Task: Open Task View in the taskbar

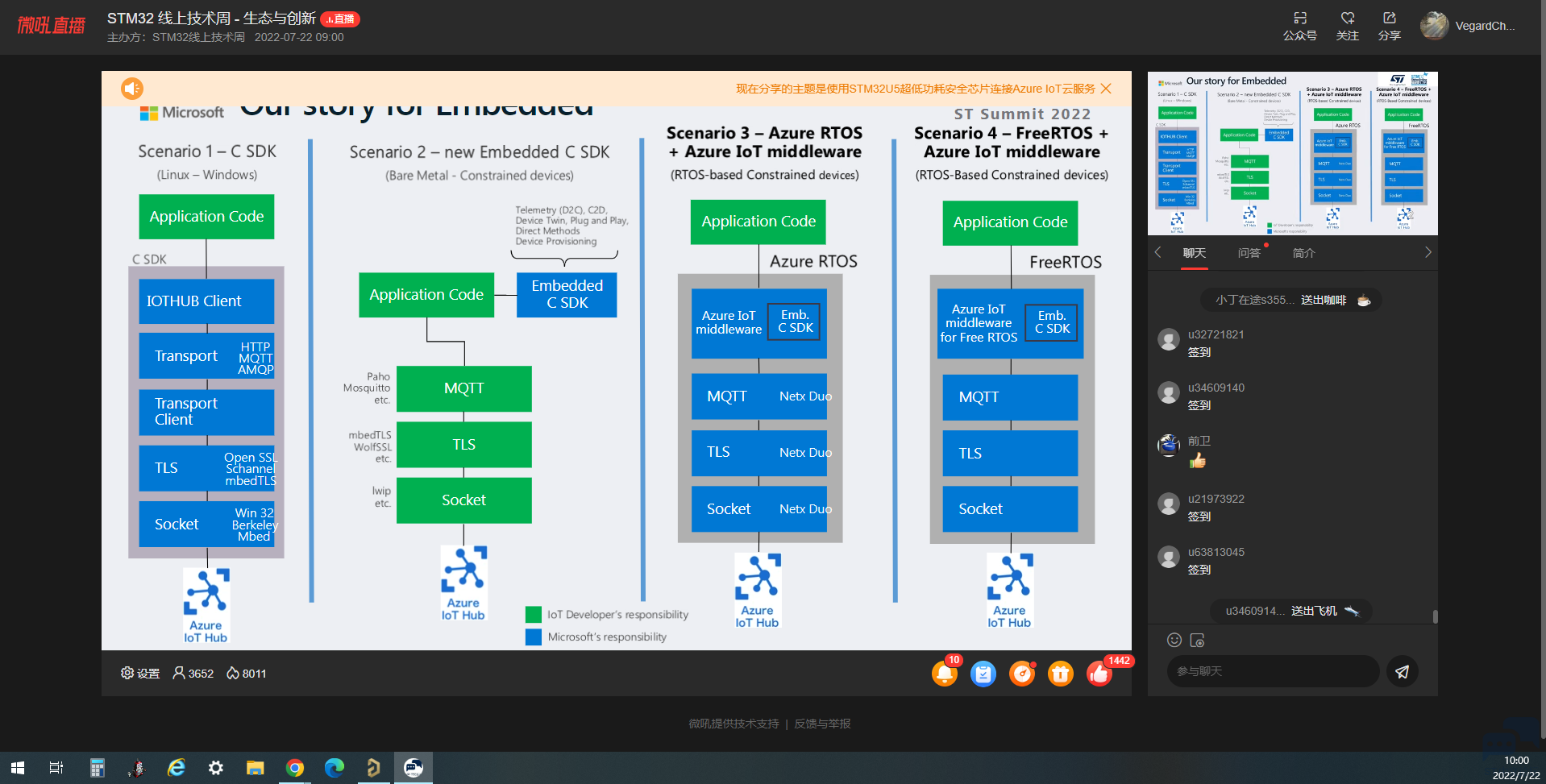Action: [x=56, y=768]
